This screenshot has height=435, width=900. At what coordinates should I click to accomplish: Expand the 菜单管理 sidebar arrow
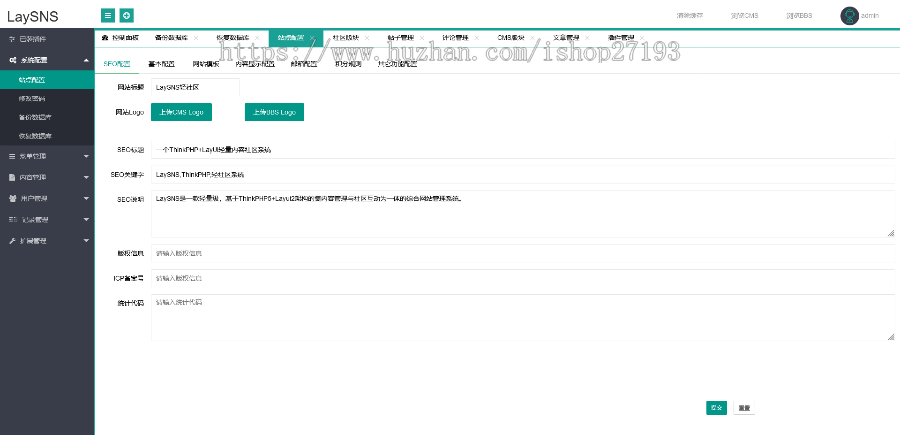pyautogui.click(x=86, y=156)
